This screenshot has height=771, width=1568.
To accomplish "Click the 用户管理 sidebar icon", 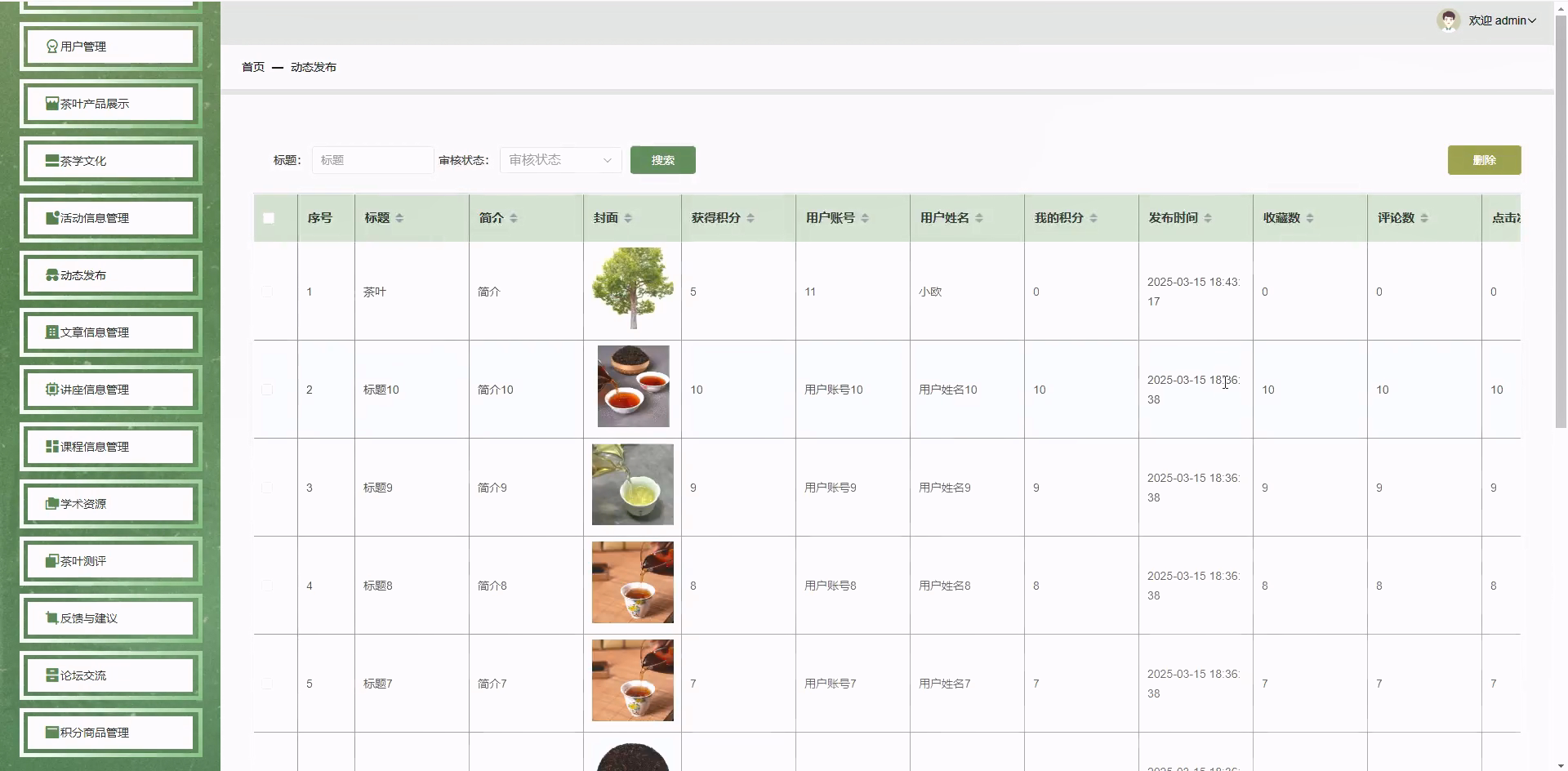I will point(52,47).
